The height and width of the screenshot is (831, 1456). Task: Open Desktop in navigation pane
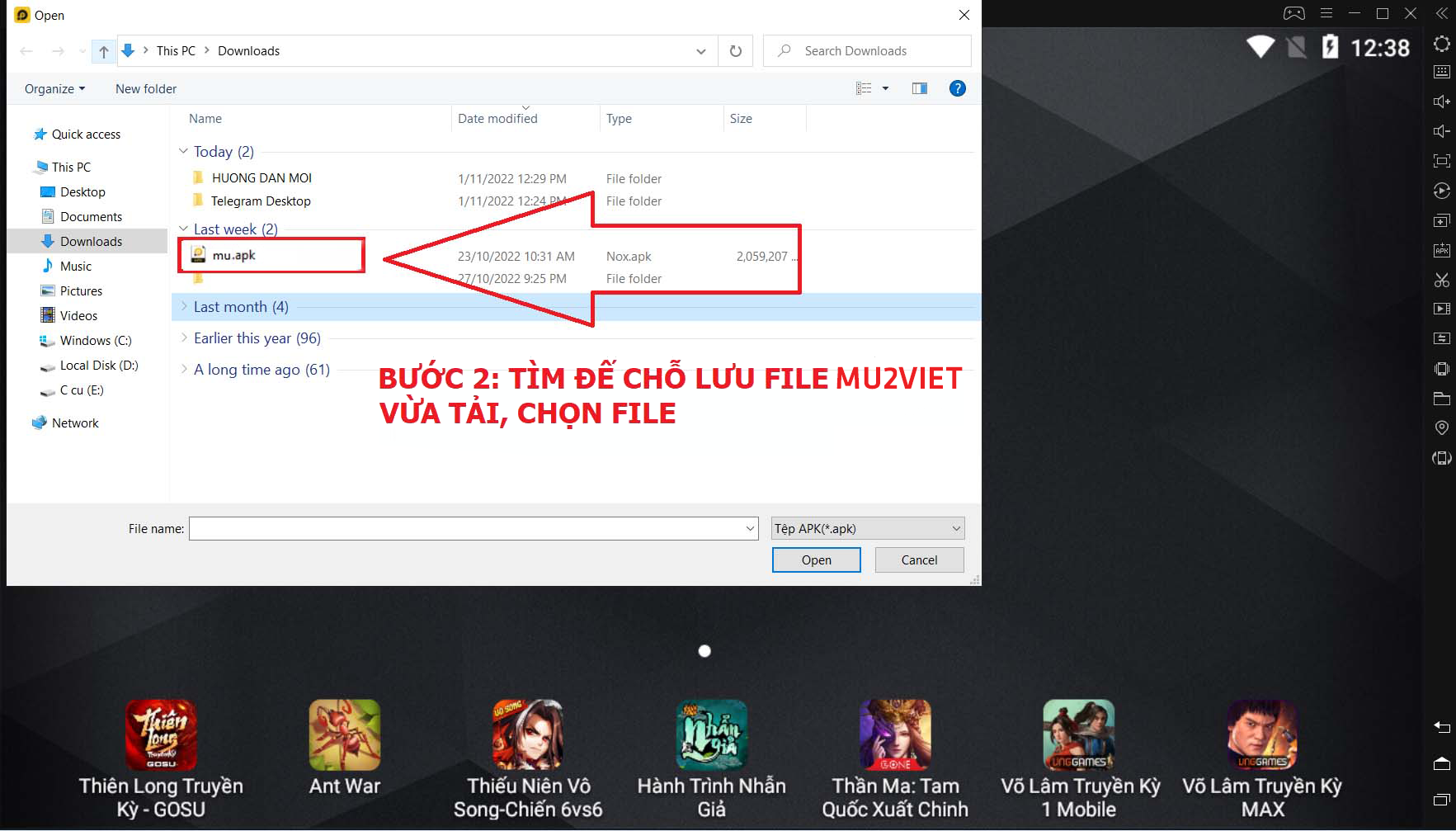(82, 191)
